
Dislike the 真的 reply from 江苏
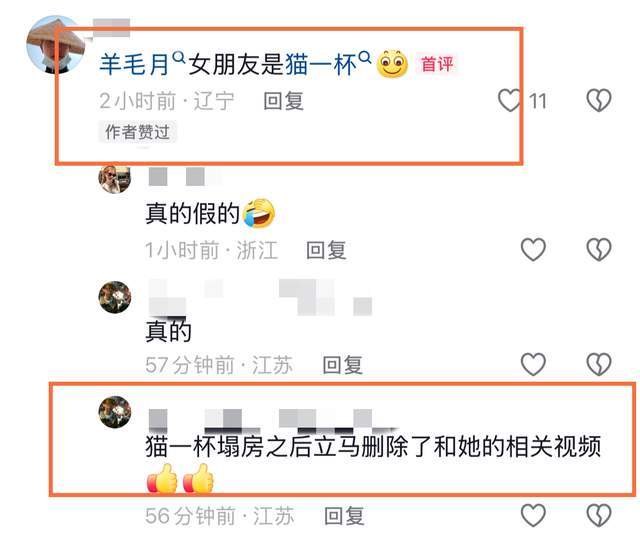coord(599,365)
